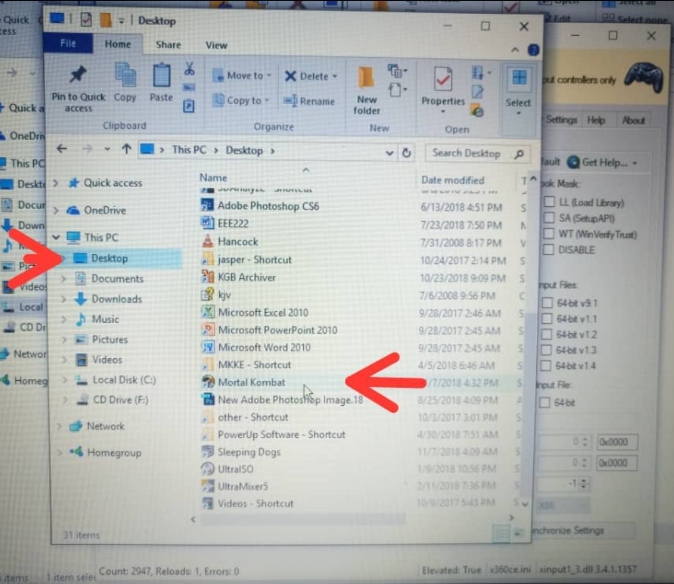674x584 pixels.
Task: Open the File menu tab
Action: (68, 43)
